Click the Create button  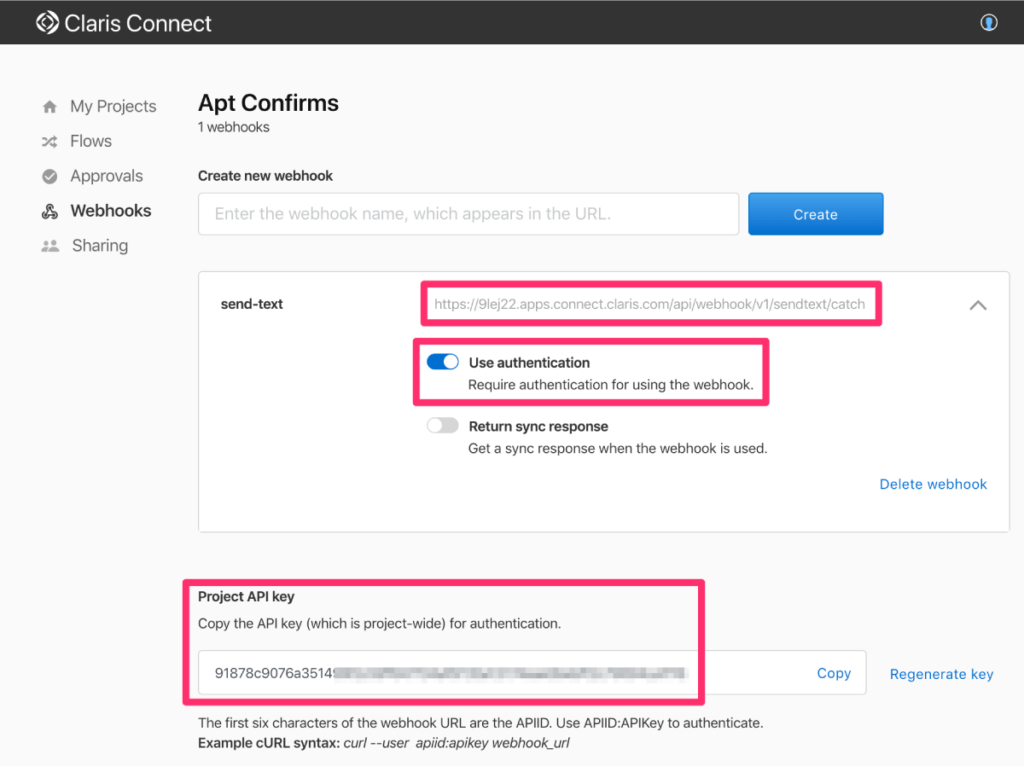(x=815, y=213)
